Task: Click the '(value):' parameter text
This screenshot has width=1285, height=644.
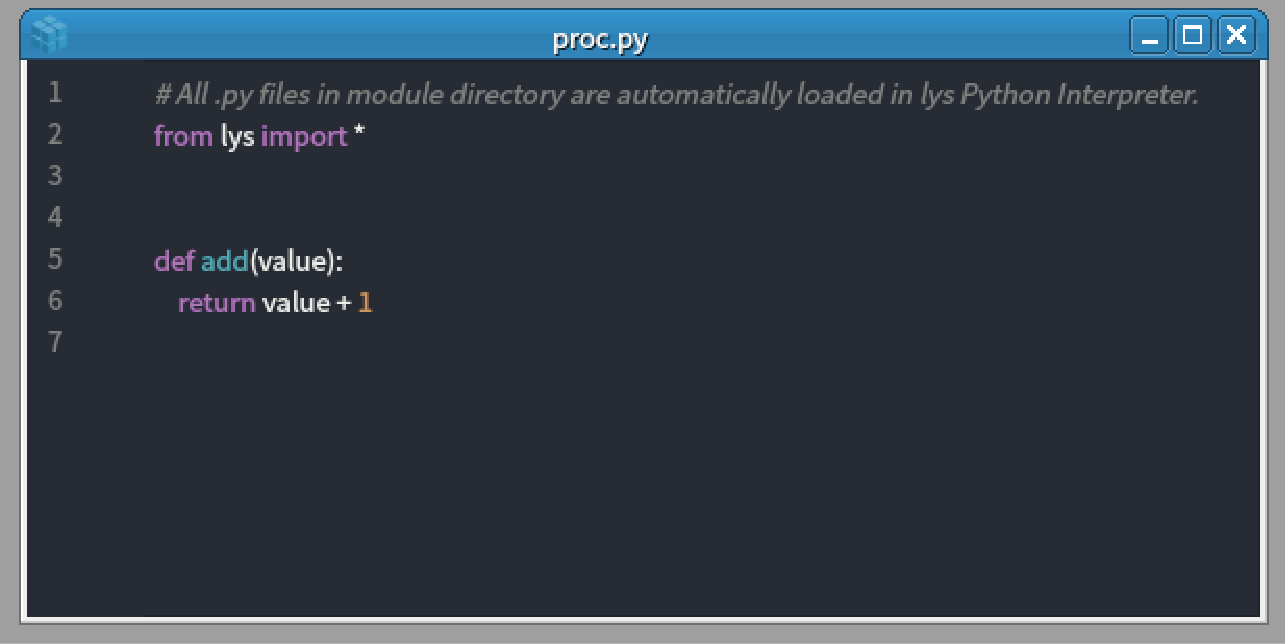Action: [x=296, y=262]
